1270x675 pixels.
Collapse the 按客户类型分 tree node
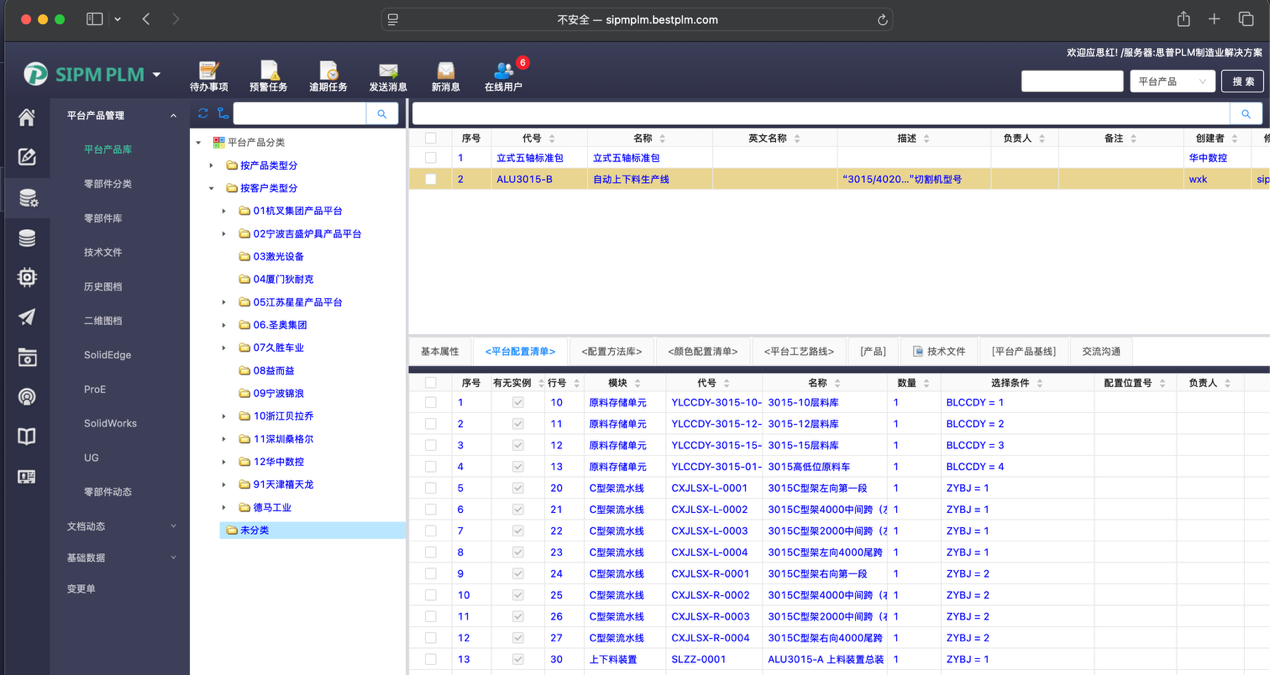pyautogui.click(x=211, y=188)
